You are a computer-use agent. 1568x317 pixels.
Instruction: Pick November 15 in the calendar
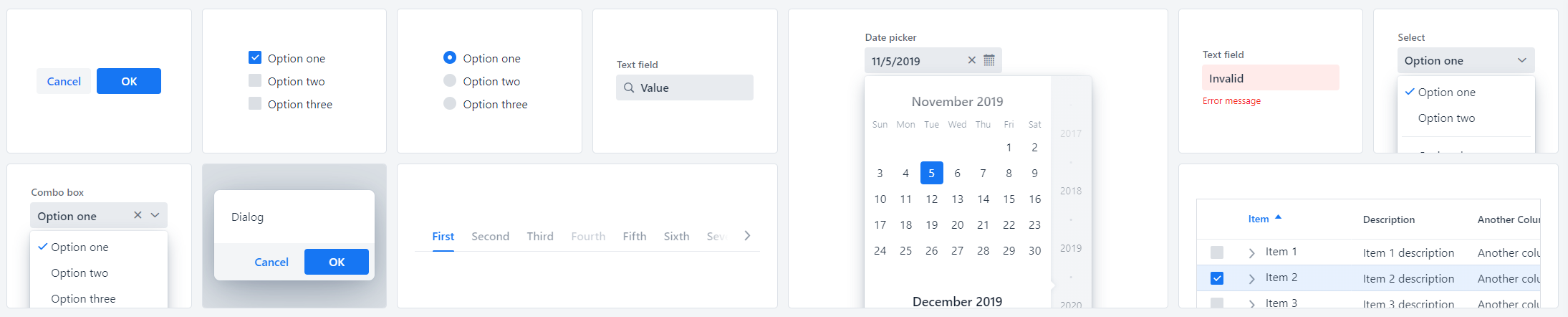click(x=1009, y=199)
